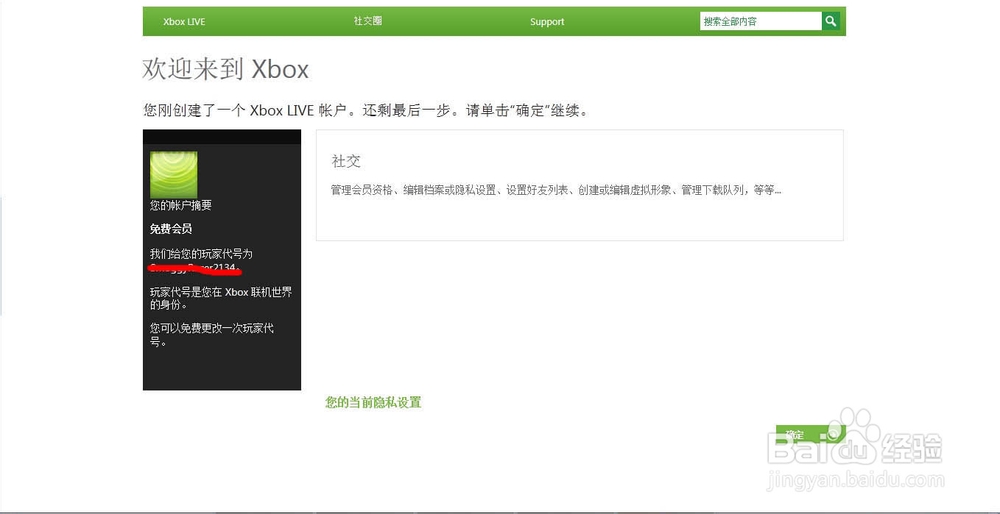This screenshot has height=514, width=1000.
Task: Click the 免费会员 membership text
Action: point(171,229)
